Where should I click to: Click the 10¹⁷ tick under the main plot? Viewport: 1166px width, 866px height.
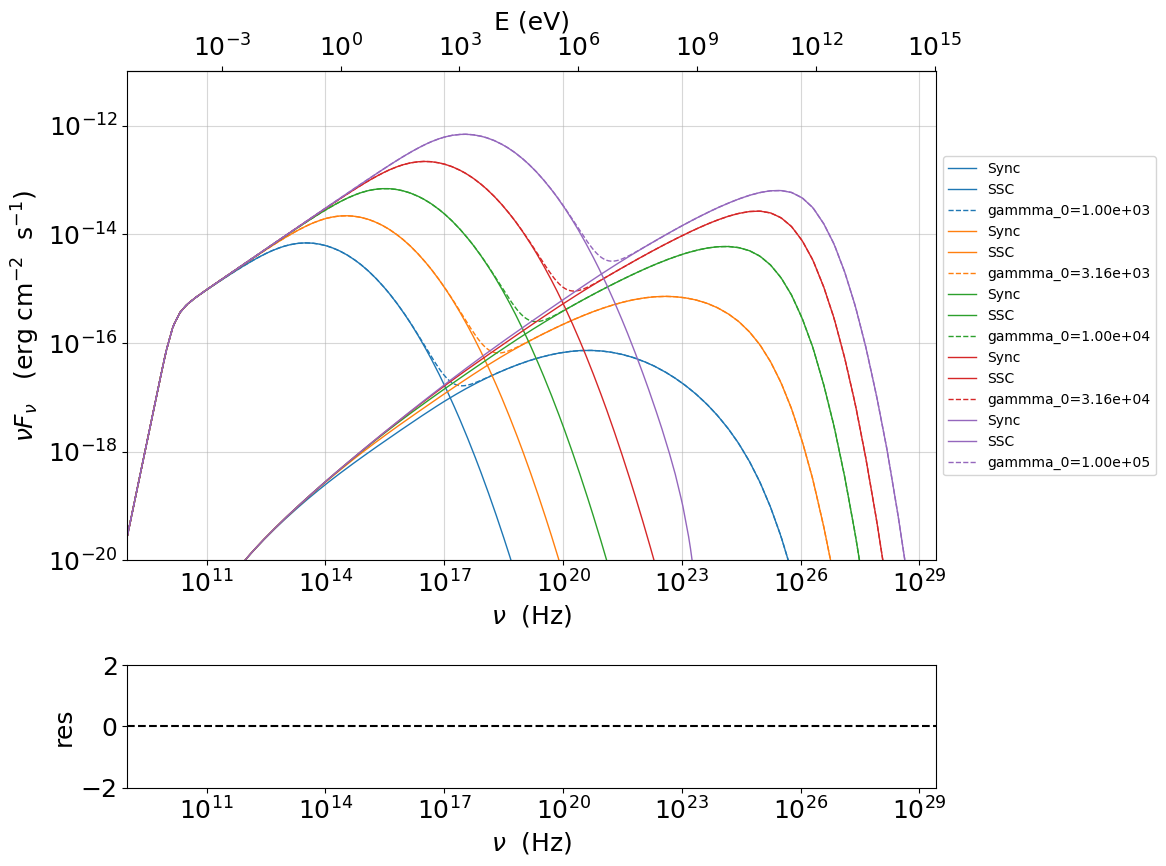point(445,581)
